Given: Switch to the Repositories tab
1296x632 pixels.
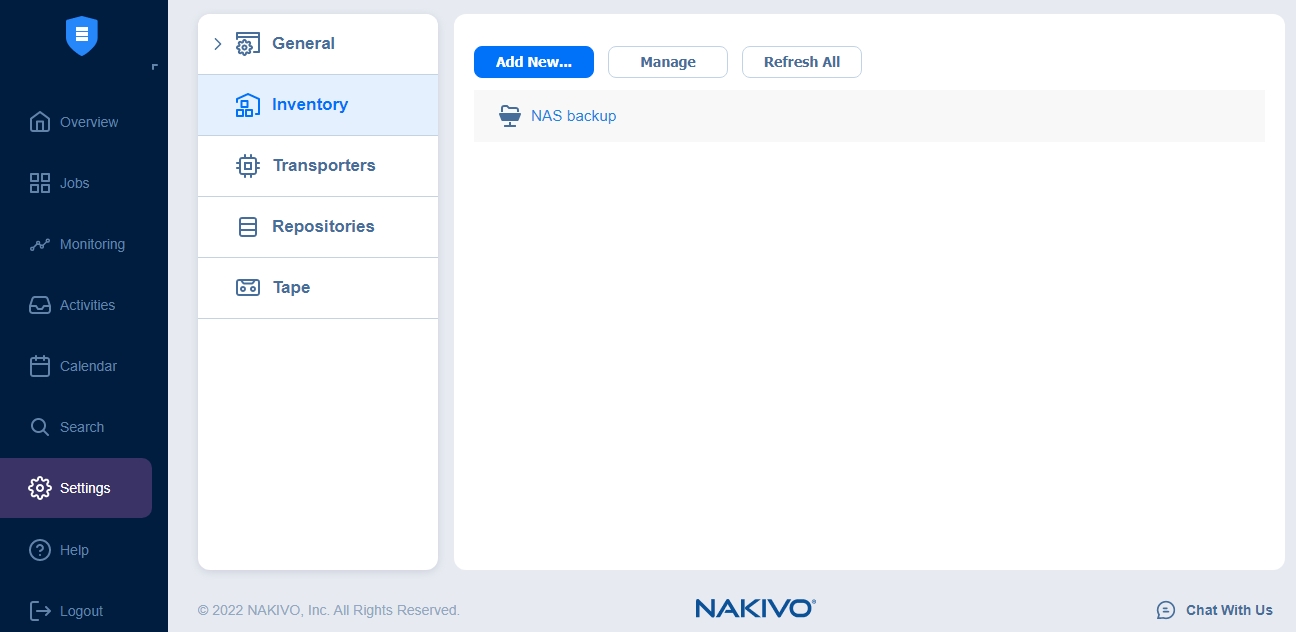Looking at the screenshot, I should [x=323, y=226].
